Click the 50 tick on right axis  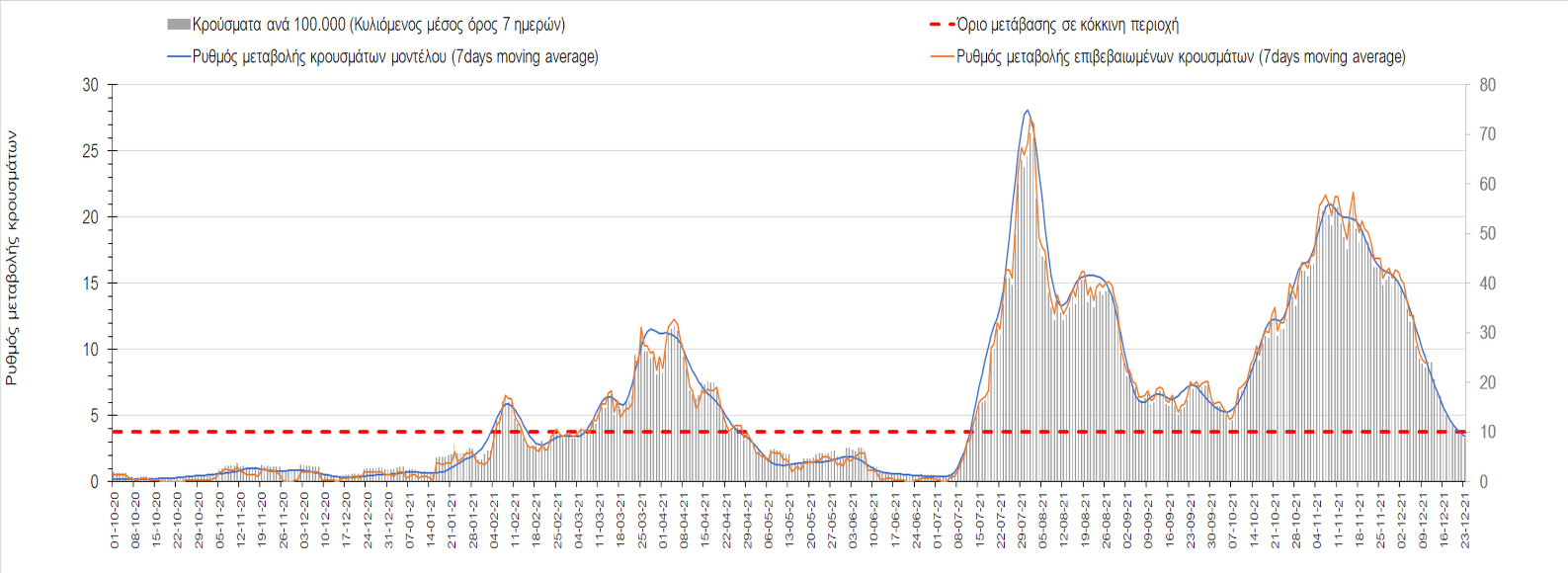(x=1487, y=234)
